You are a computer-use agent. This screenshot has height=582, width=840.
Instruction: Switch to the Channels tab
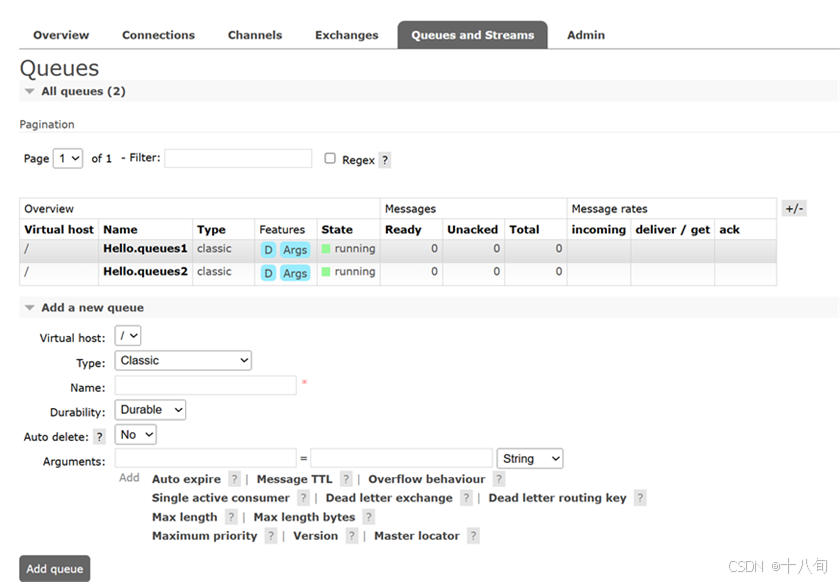click(x=255, y=35)
